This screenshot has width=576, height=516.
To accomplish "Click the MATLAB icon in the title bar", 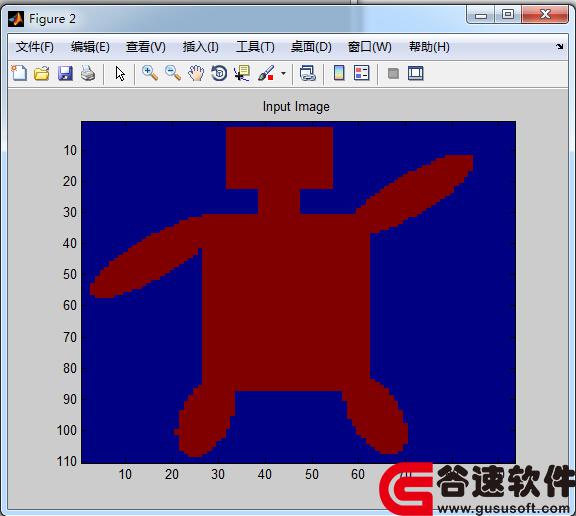I will (16, 19).
